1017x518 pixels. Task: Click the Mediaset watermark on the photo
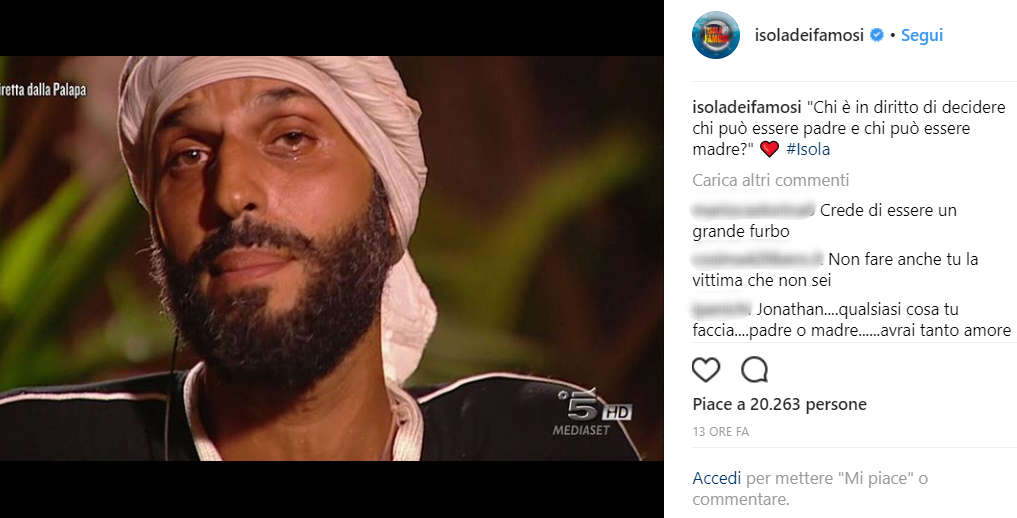pos(581,430)
